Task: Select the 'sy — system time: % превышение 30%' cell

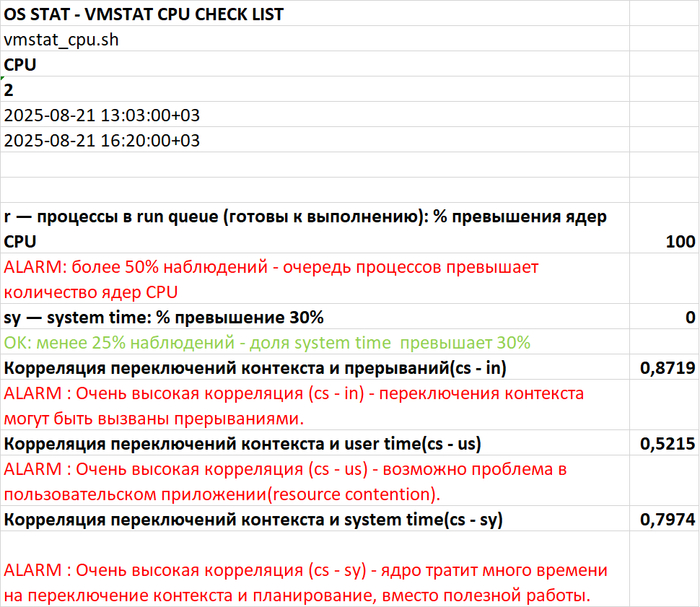Action: pyautogui.click(x=165, y=318)
